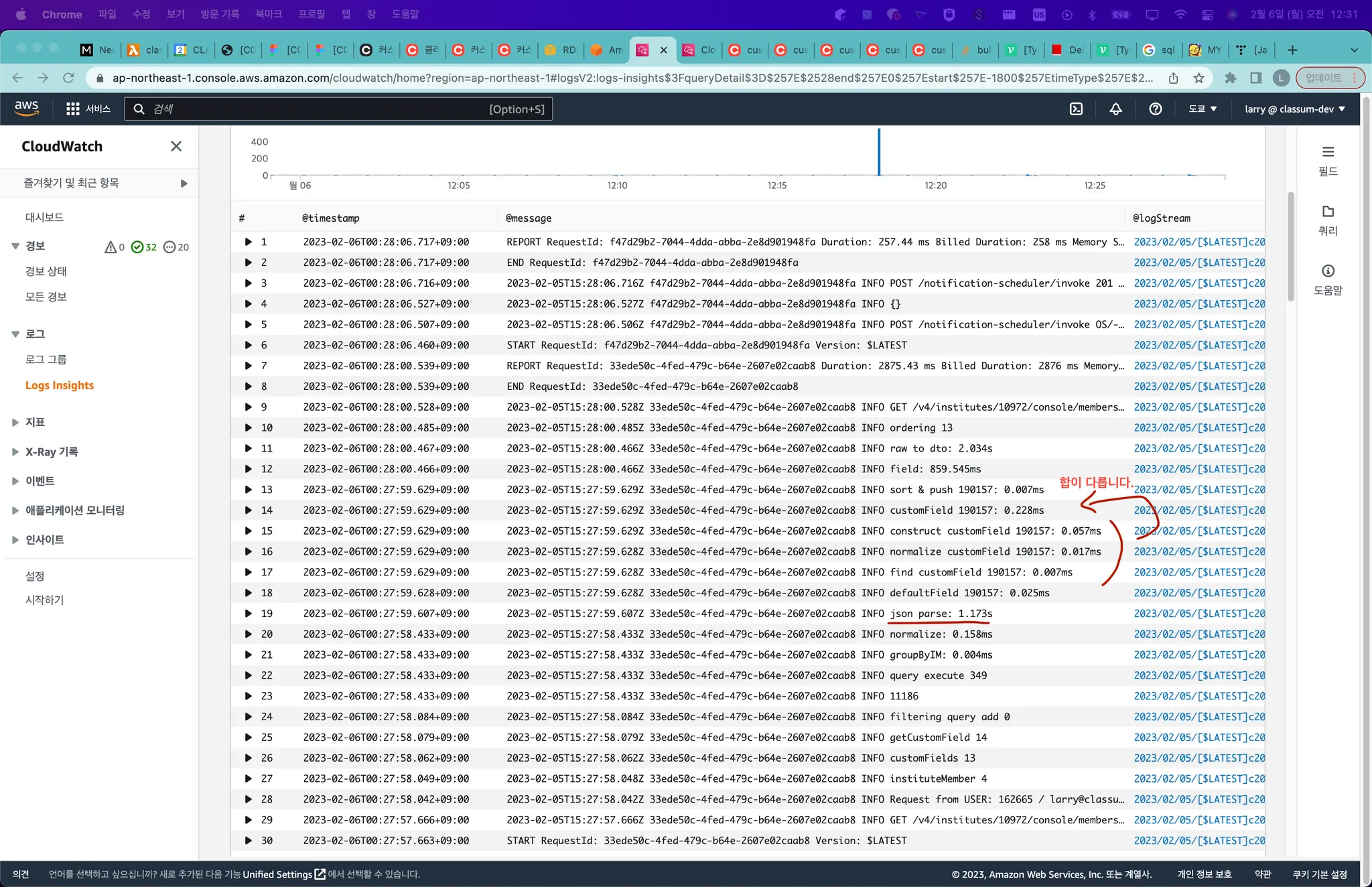Expand the Metrics section in sidebar
Screen dimensions: 1372x887
tap(15, 422)
